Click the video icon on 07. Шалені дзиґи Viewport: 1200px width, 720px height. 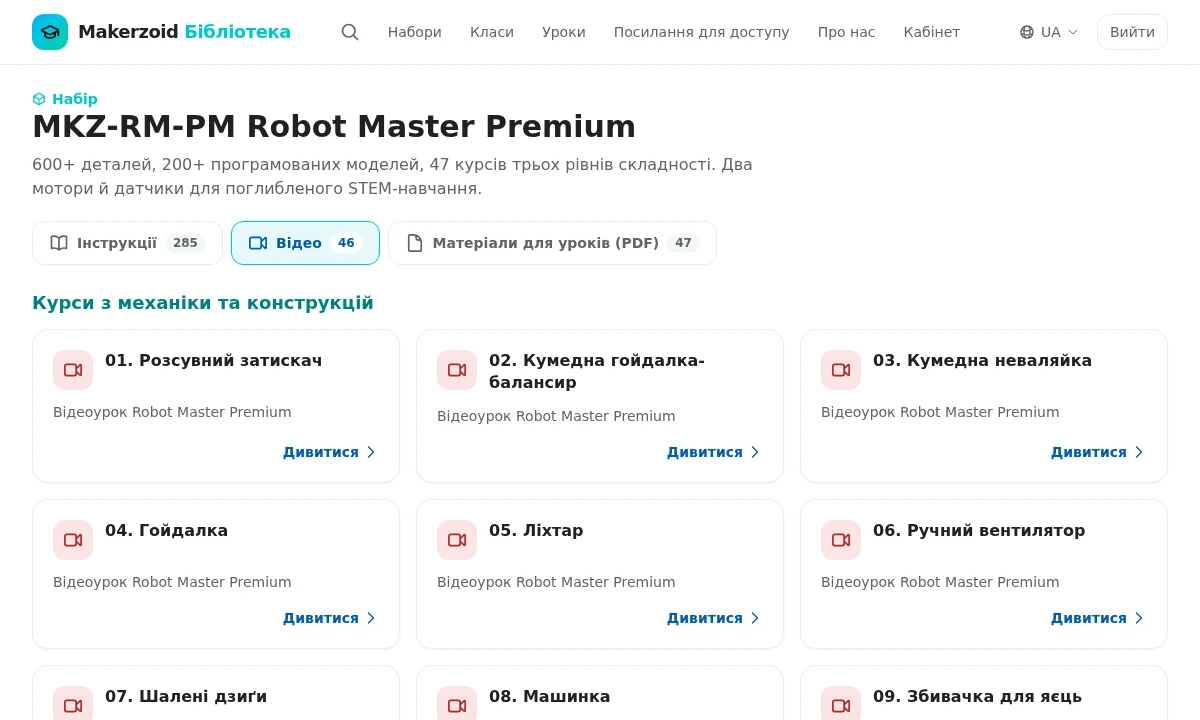[x=73, y=703]
